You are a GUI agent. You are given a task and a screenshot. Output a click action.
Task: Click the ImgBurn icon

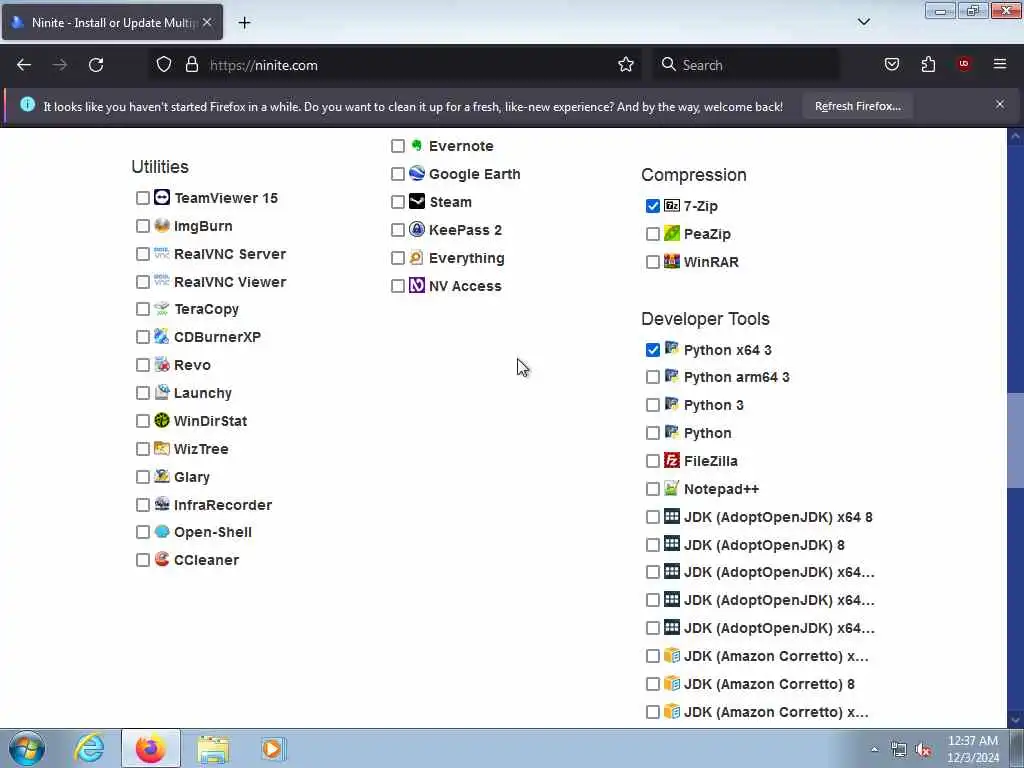click(162, 225)
